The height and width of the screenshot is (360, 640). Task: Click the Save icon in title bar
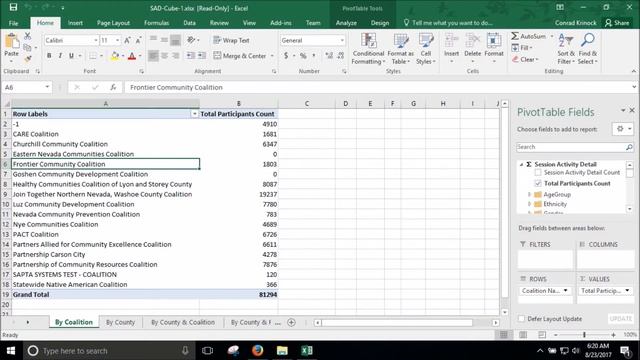[13, 7]
